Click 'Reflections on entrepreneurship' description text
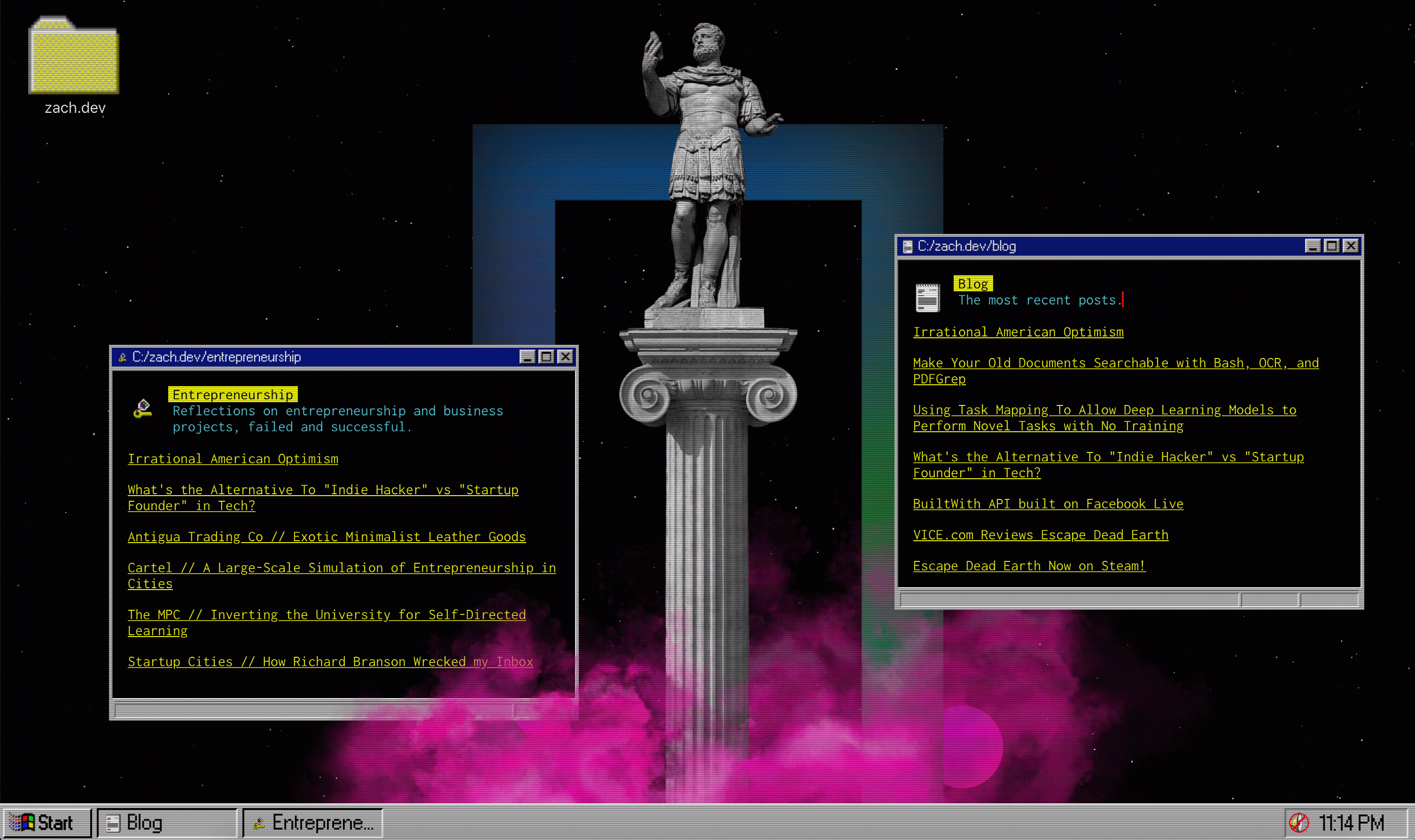Screen dimensions: 1415x840 tap(337, 419)
